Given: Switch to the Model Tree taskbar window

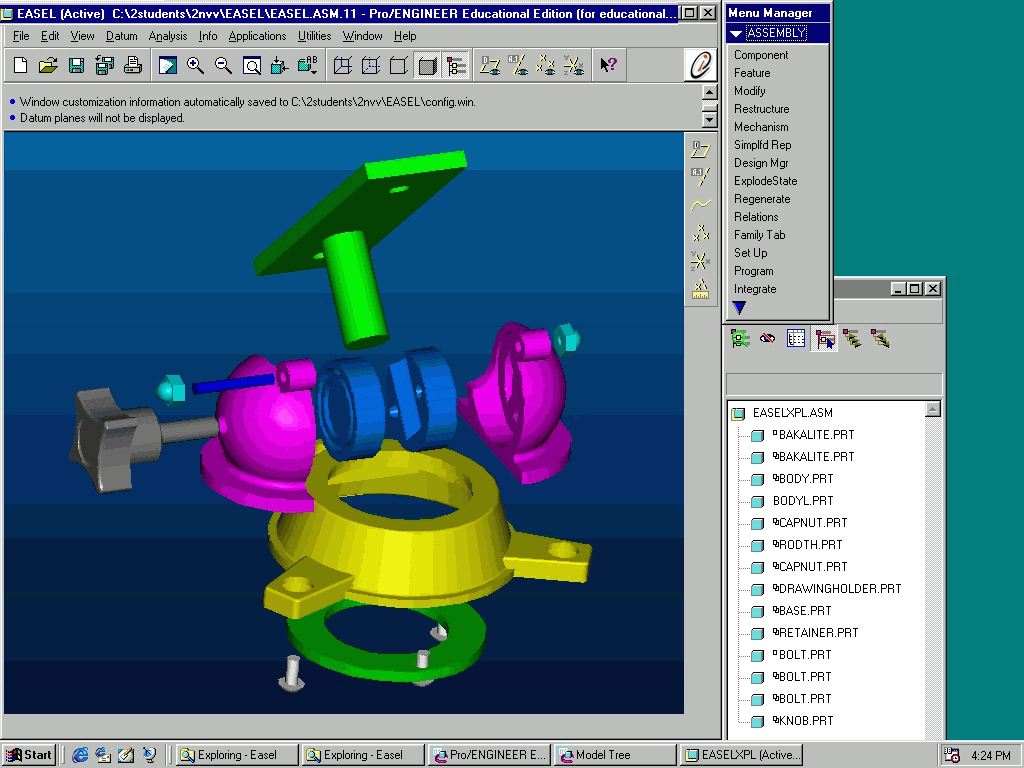Looking at the screenshot, I should (x=615, y=755).
